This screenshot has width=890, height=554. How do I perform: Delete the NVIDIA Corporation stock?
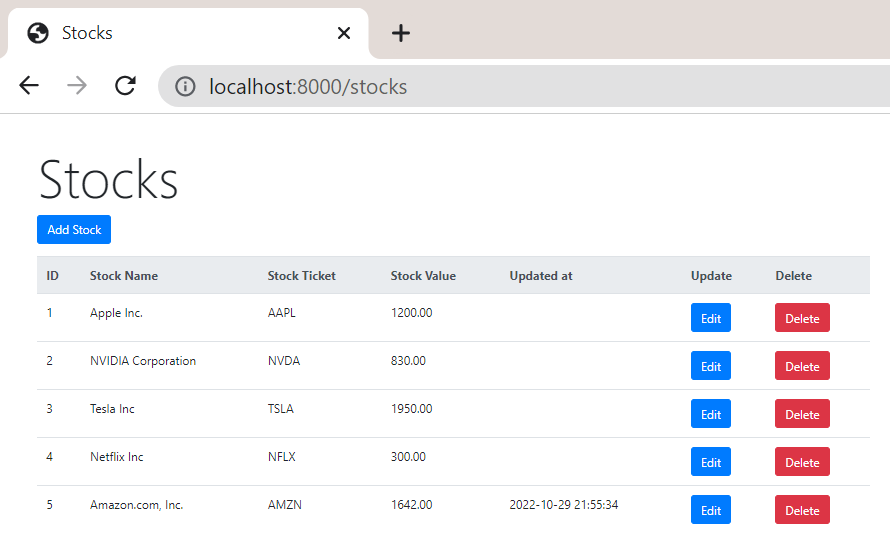pyautogui.click(x=802, y=366)
